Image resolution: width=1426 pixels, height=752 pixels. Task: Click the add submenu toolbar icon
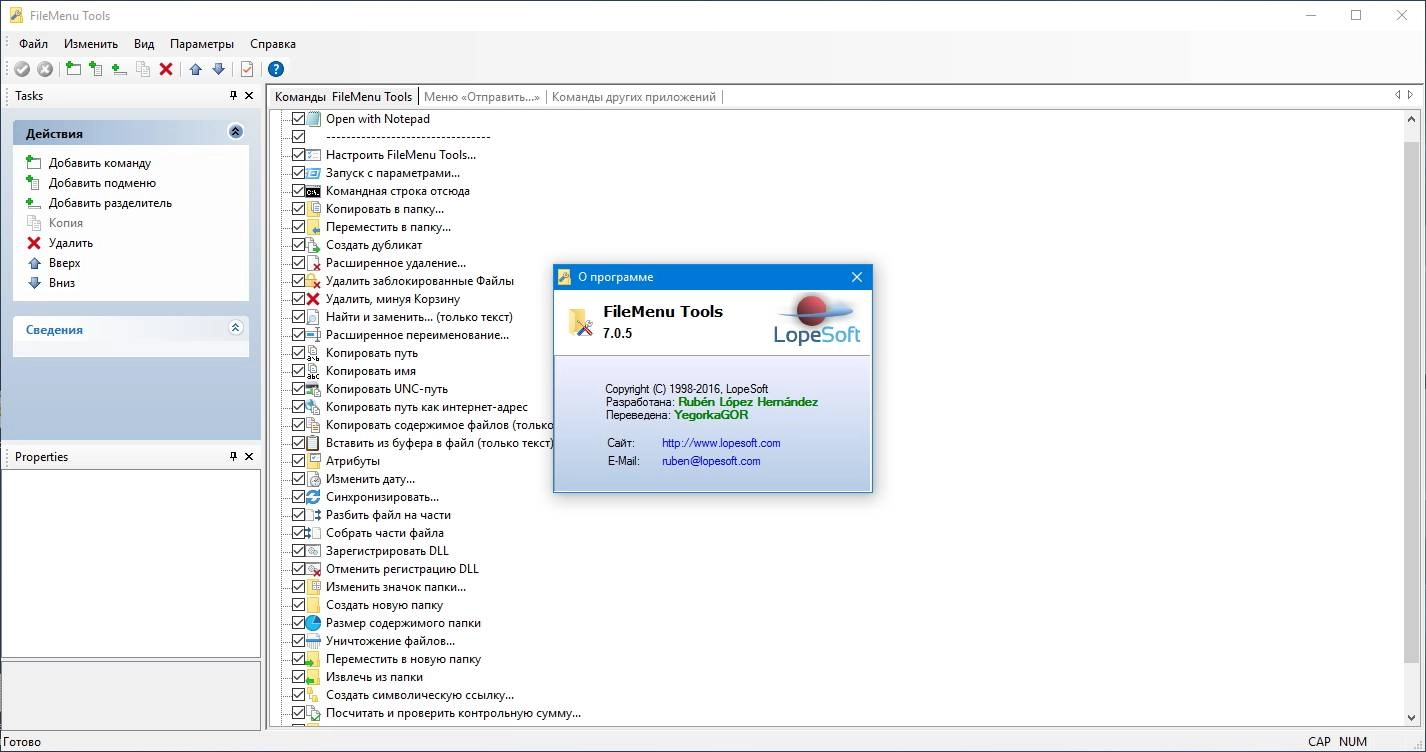[96, 69]
